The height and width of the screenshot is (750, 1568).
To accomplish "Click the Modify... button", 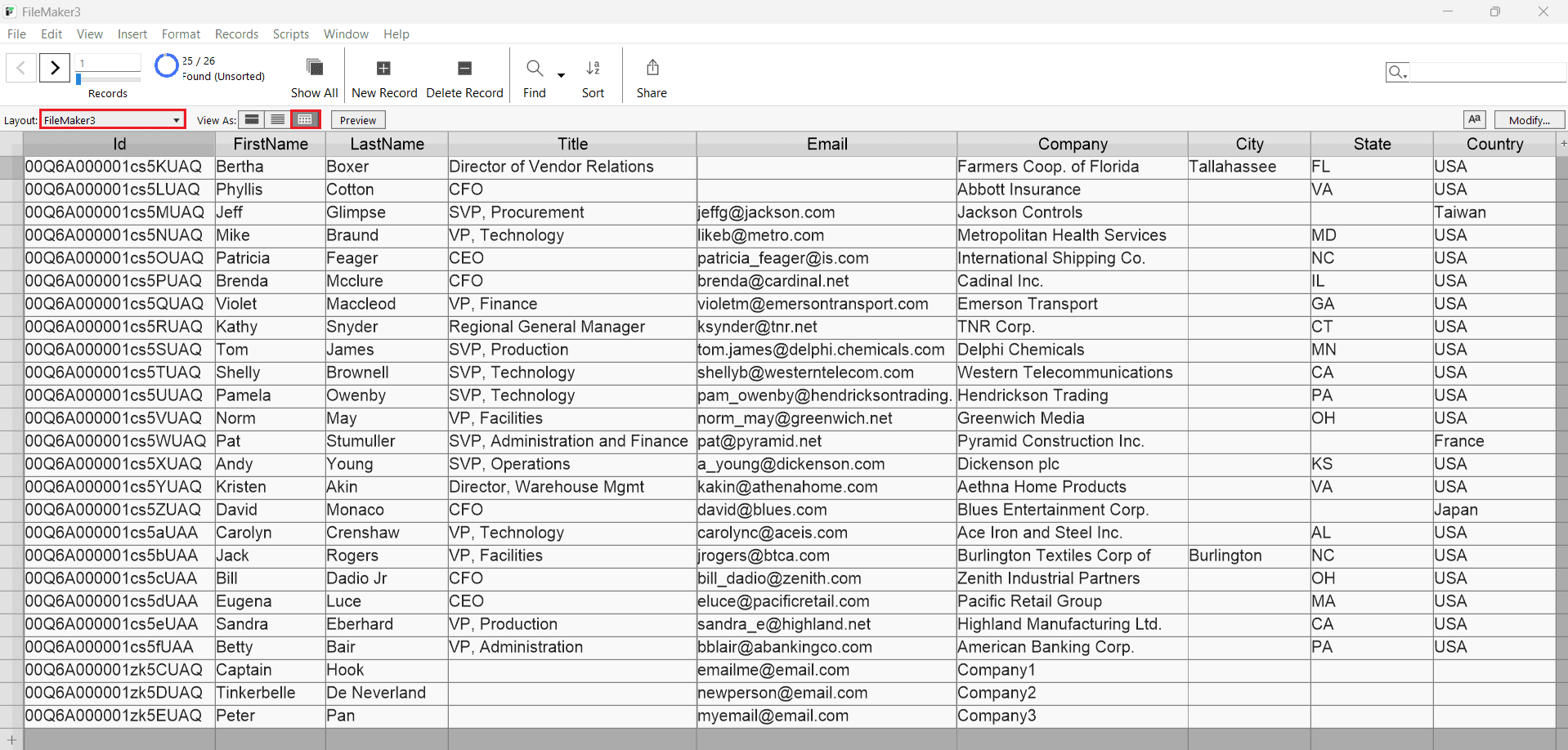I will 1529,120.
